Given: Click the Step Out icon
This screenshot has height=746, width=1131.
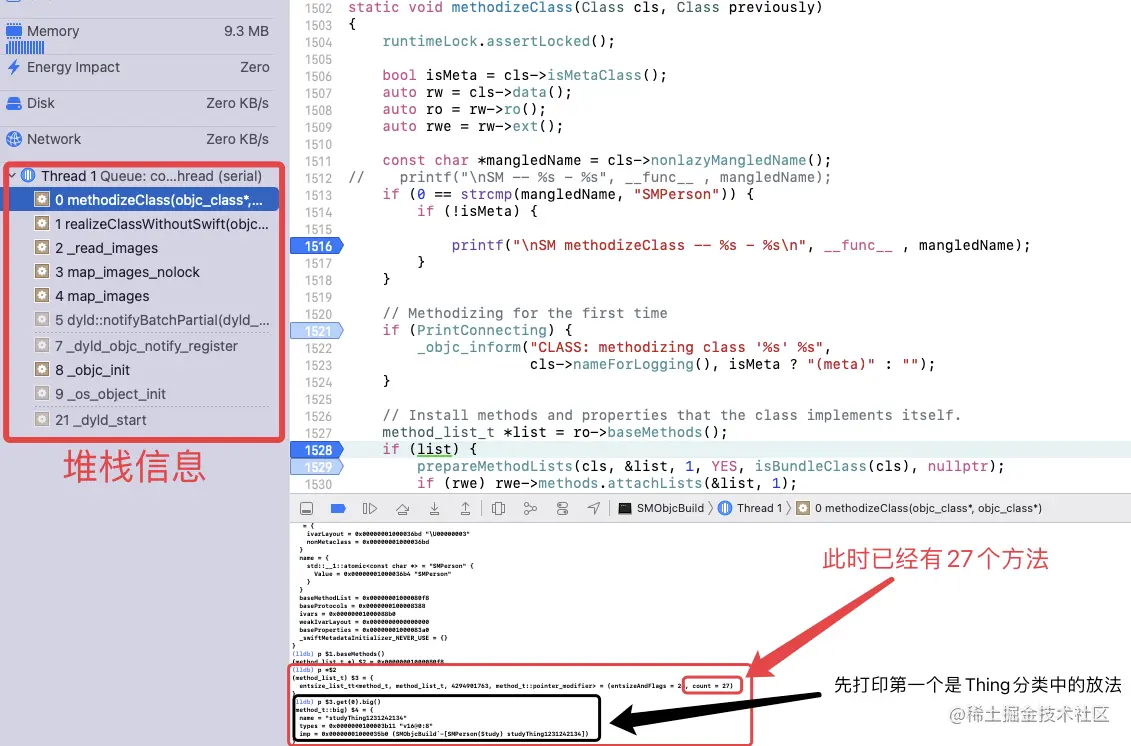Looking at the screenshot, I should pyautogui.click(x=465, y=509).
